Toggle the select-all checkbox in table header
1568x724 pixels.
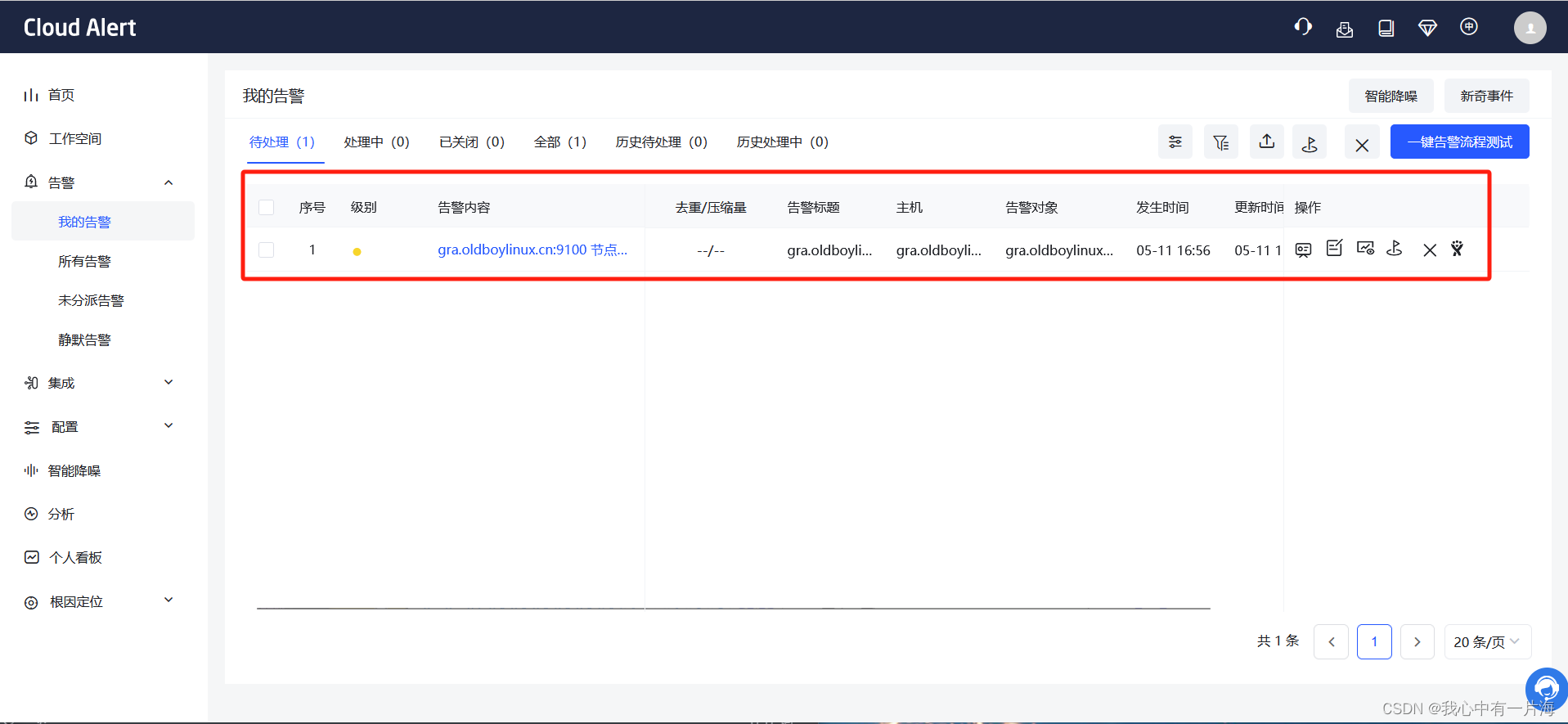(267, 207)
